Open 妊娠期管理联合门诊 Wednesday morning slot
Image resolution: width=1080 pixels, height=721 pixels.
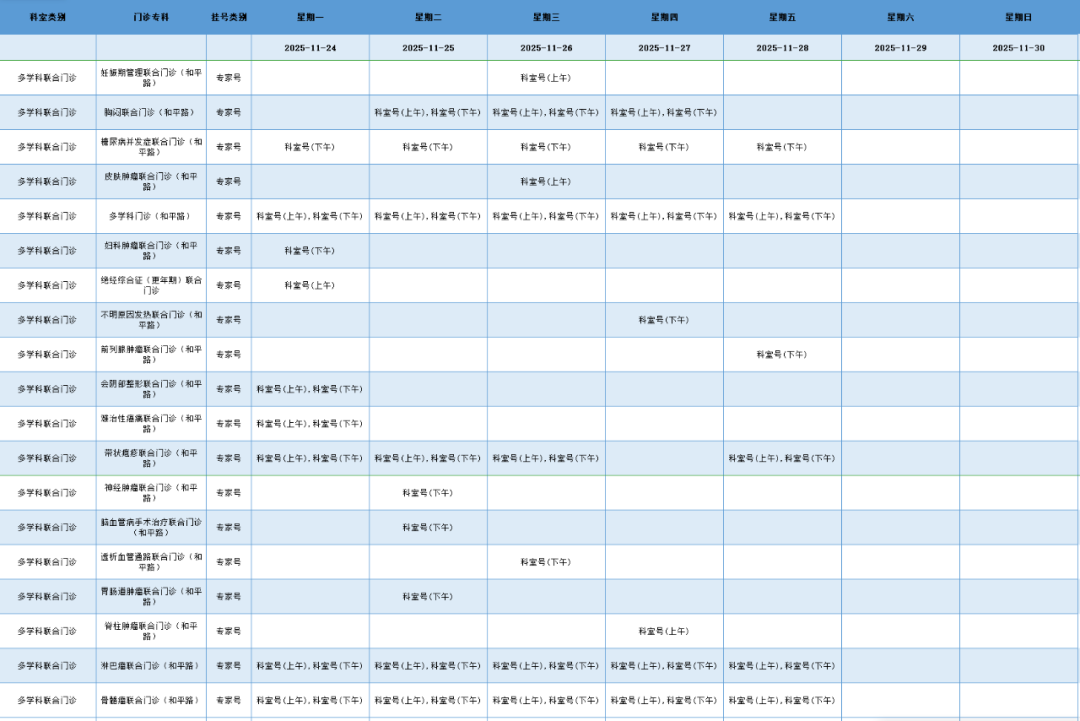pos(546,77)
